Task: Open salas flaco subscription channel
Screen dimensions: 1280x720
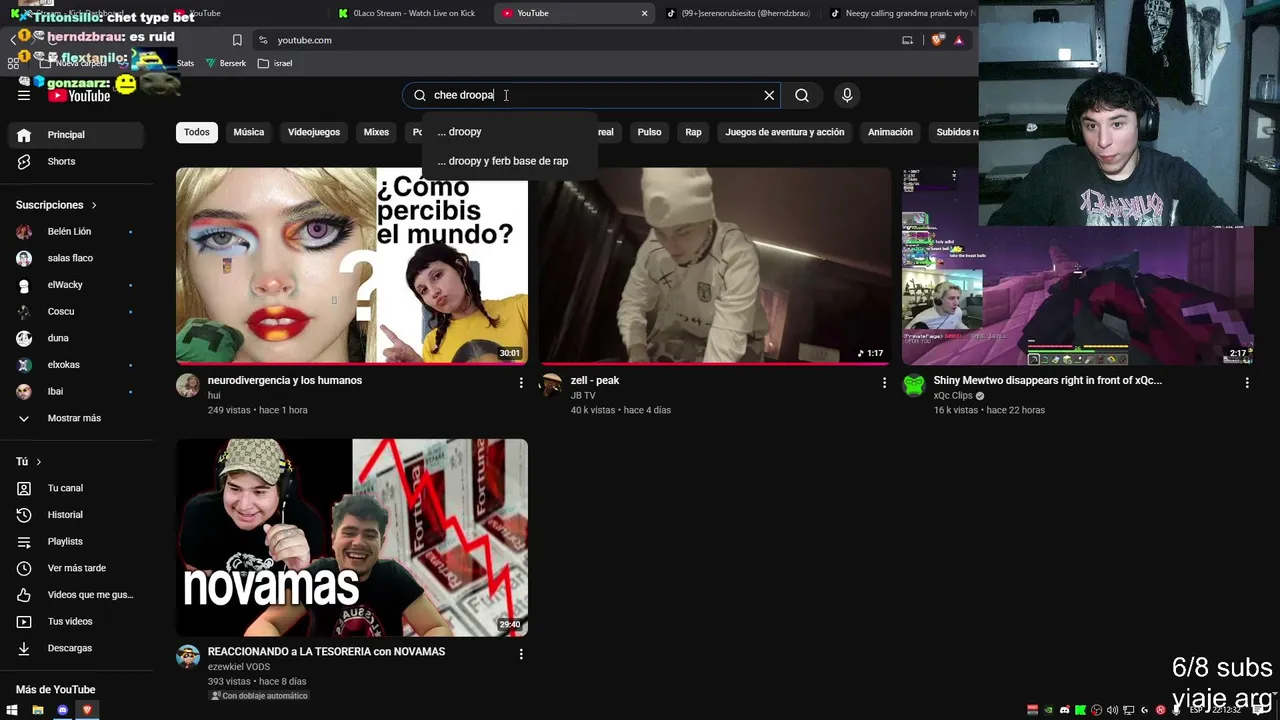Action: (x=76, y=258)
